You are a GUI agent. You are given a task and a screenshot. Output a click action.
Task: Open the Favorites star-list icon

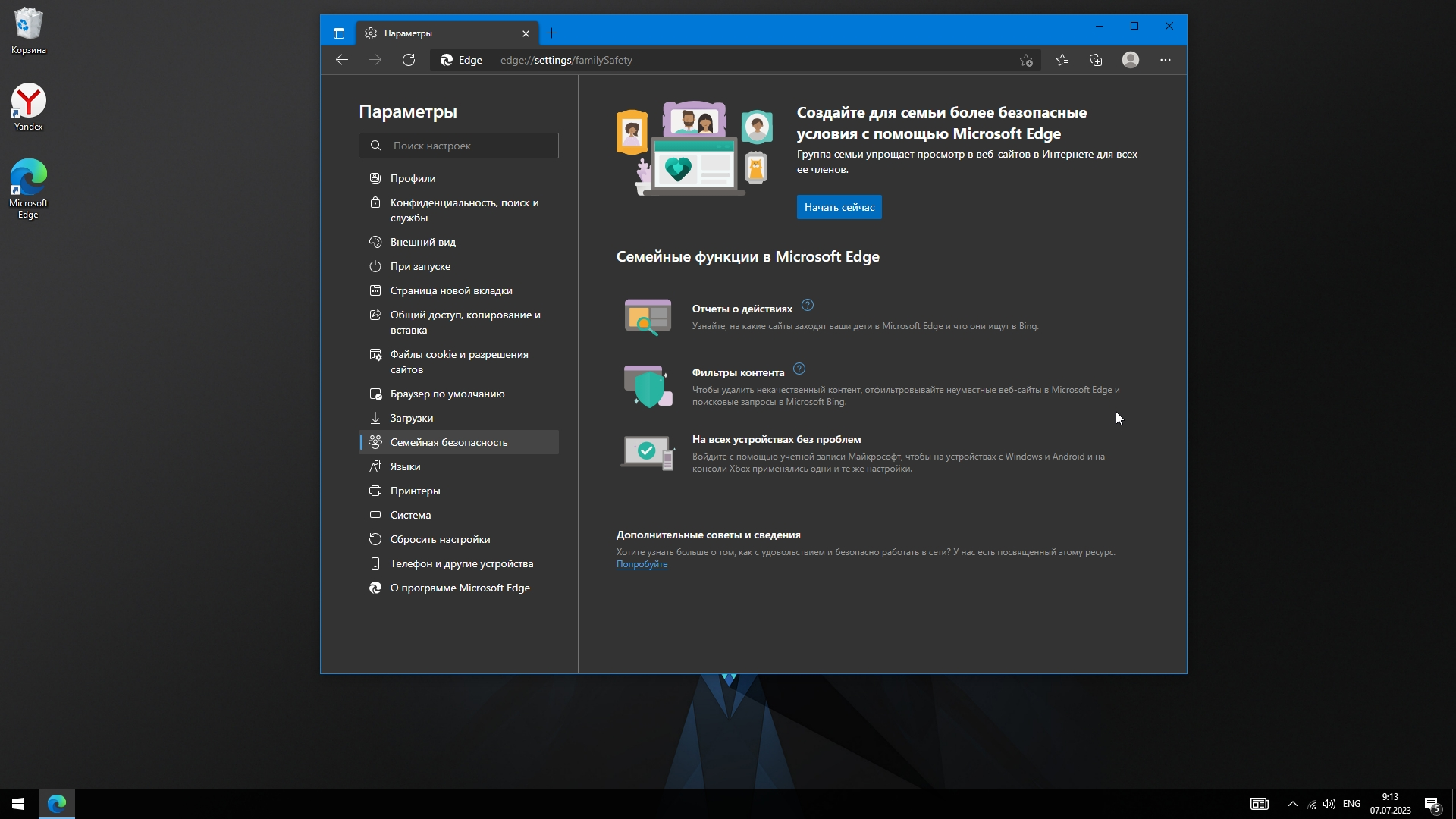coord(1062,60)
